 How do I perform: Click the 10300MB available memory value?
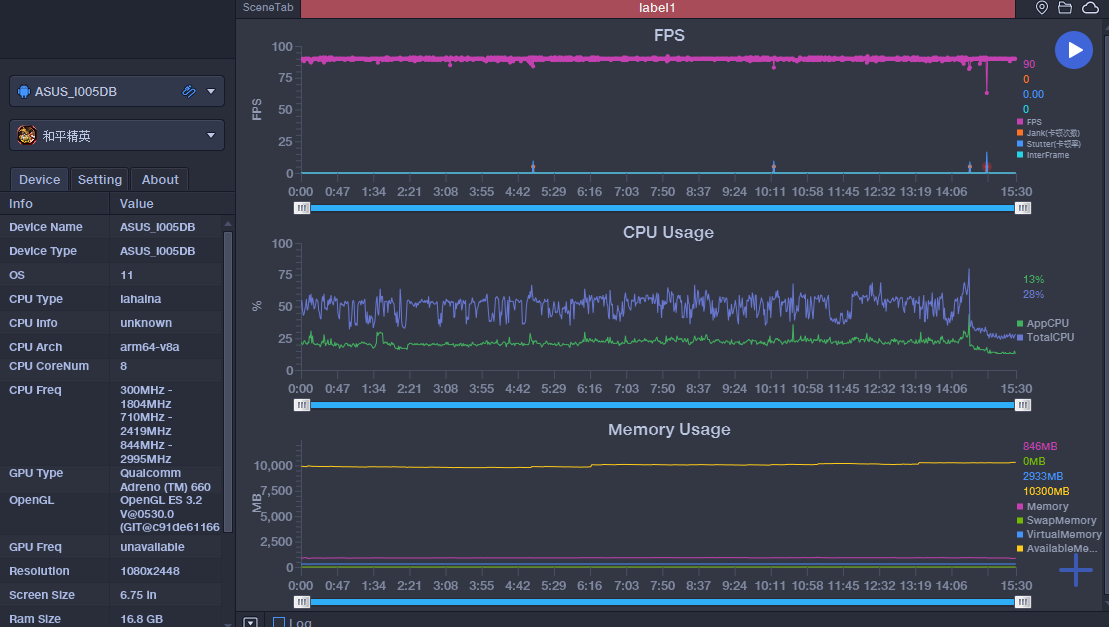coord(1046,491)
